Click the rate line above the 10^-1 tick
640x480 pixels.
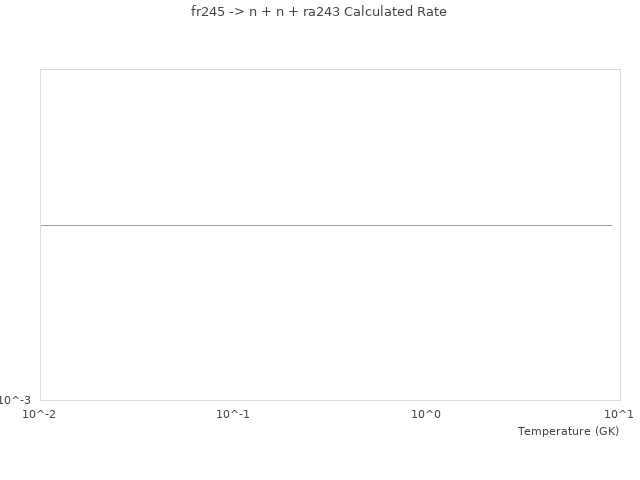[233, 226]
